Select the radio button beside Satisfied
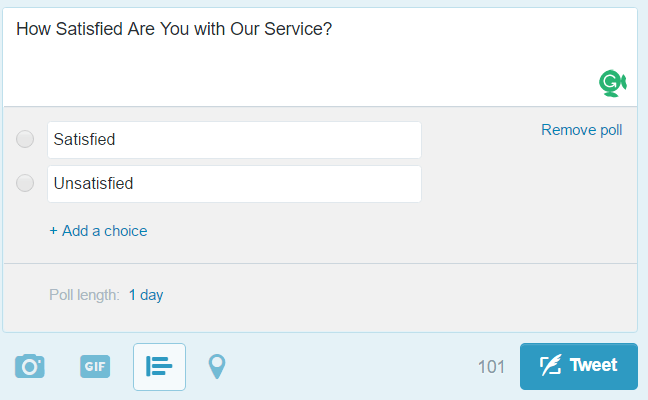Viewport: 648px width, 400px height. pyautogui.click(x=26, y=140)
